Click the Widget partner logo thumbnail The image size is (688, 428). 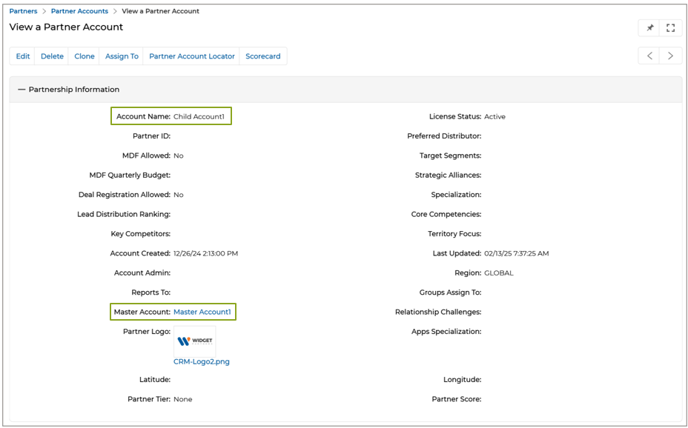[195, 340]
